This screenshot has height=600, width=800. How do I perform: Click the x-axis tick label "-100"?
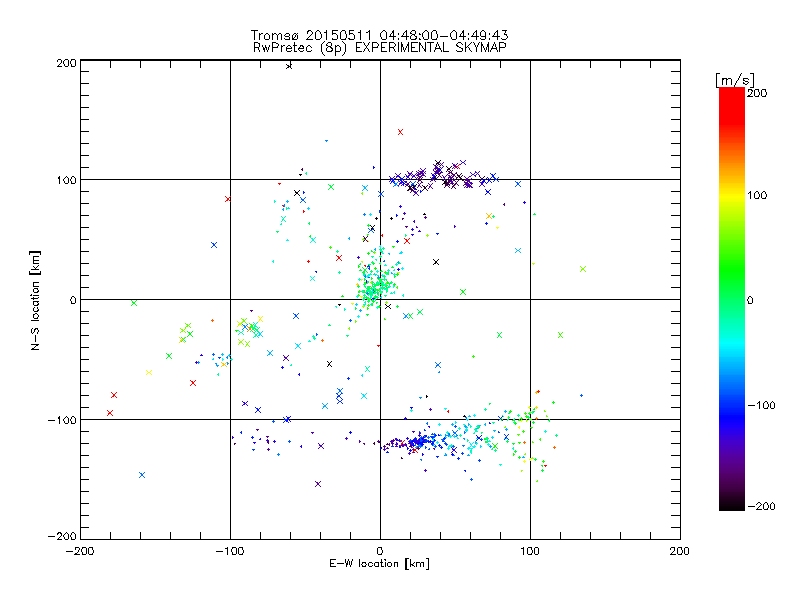[x=230, y=551]
